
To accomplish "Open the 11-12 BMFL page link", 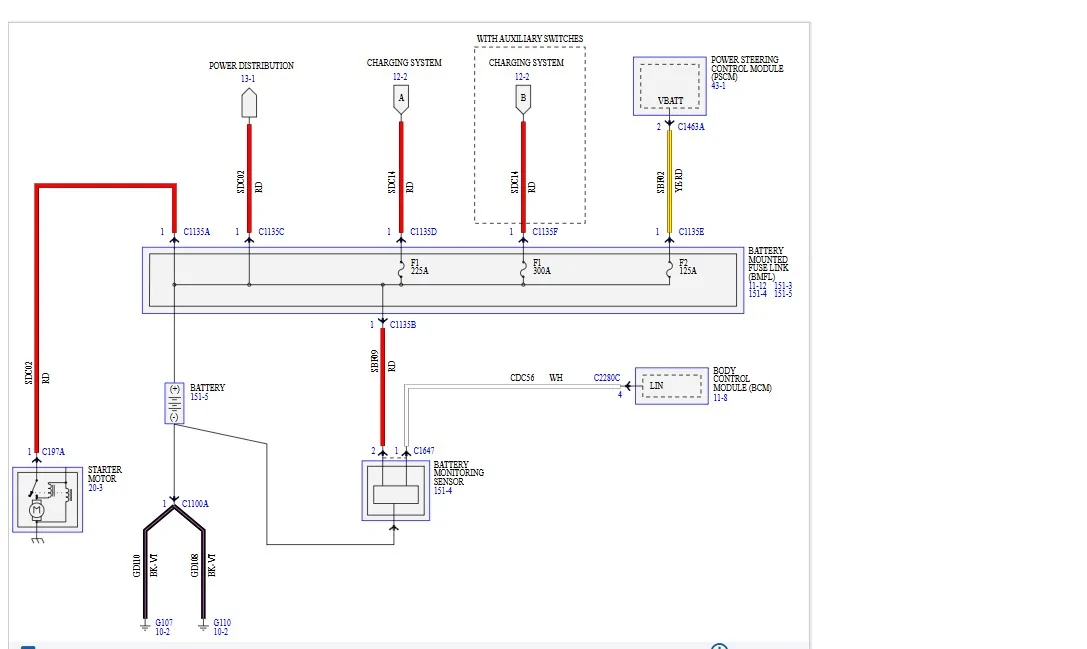I will click(758, 286).
